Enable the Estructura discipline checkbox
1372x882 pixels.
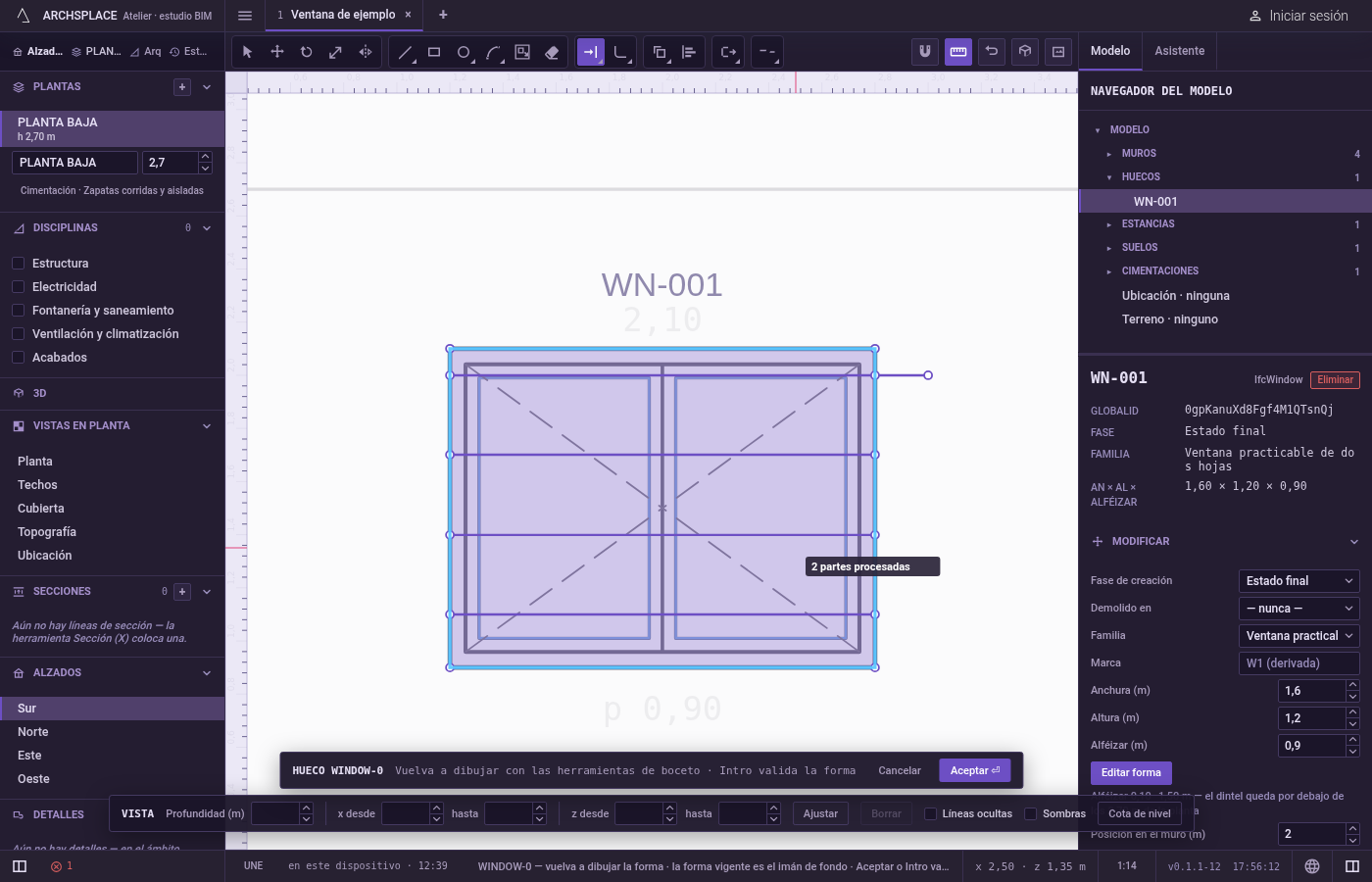pos(18,264)
